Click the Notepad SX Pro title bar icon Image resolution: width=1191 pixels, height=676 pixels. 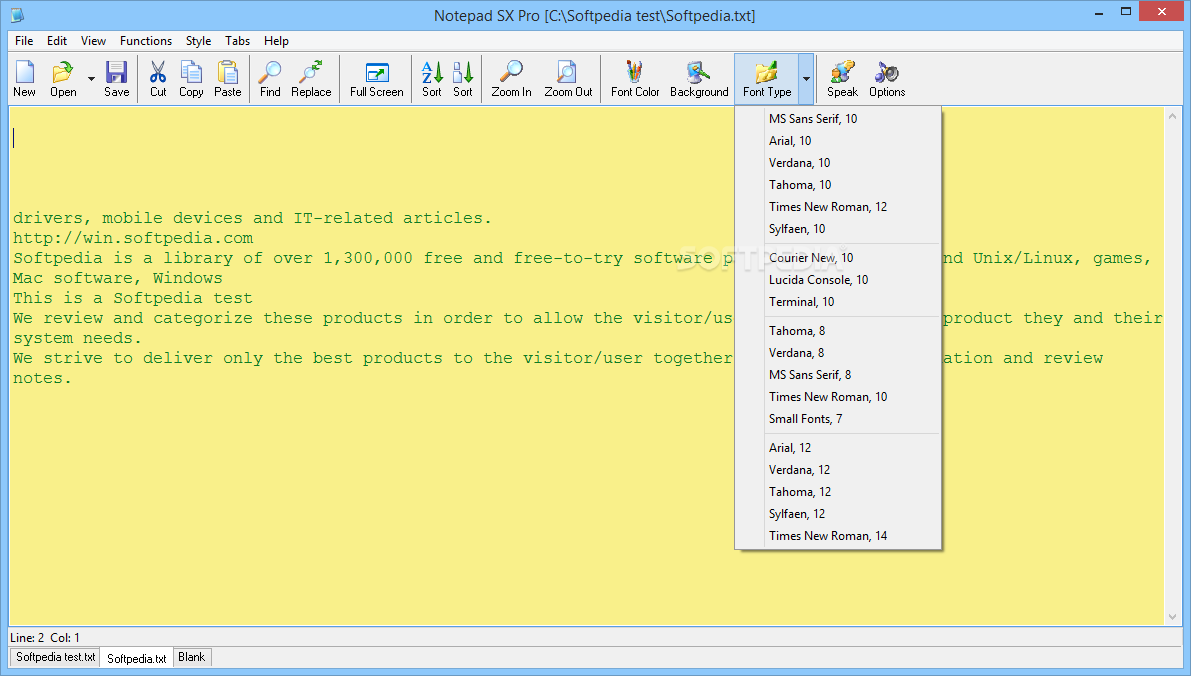(16, 14)
